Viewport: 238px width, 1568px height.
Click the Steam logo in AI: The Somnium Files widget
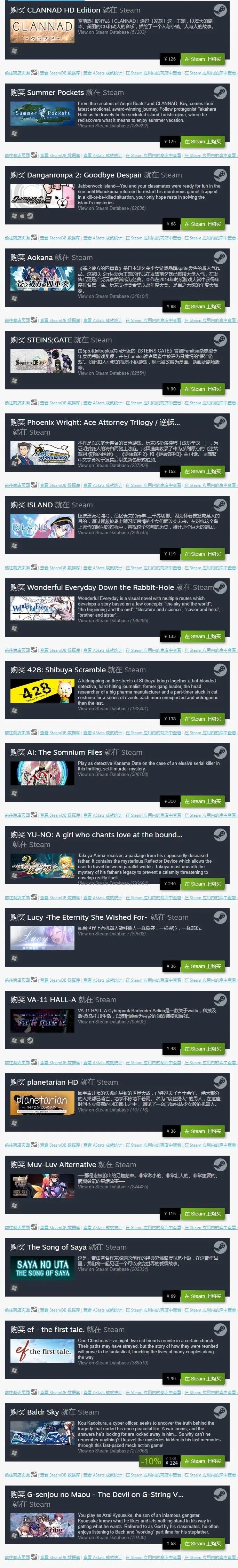click(220, 753)
